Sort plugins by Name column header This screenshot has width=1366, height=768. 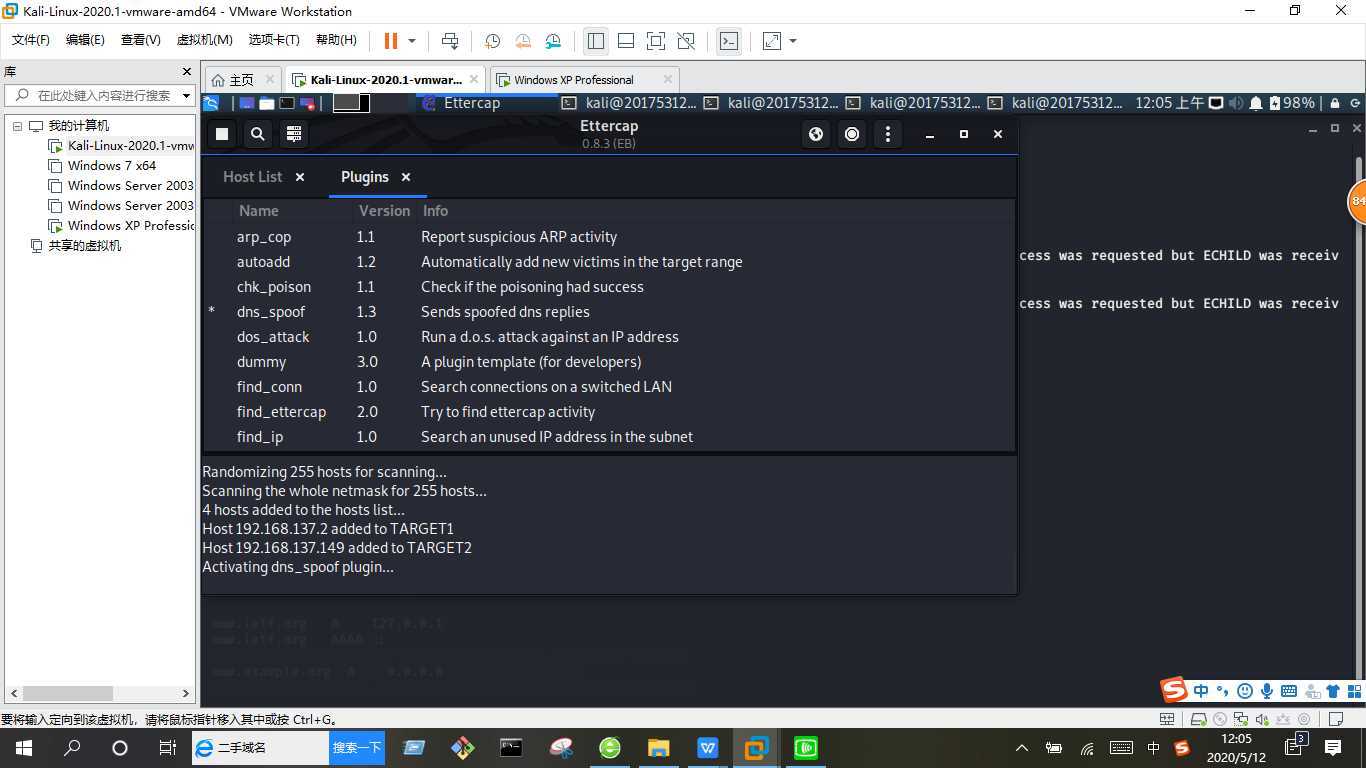point(258,211)
